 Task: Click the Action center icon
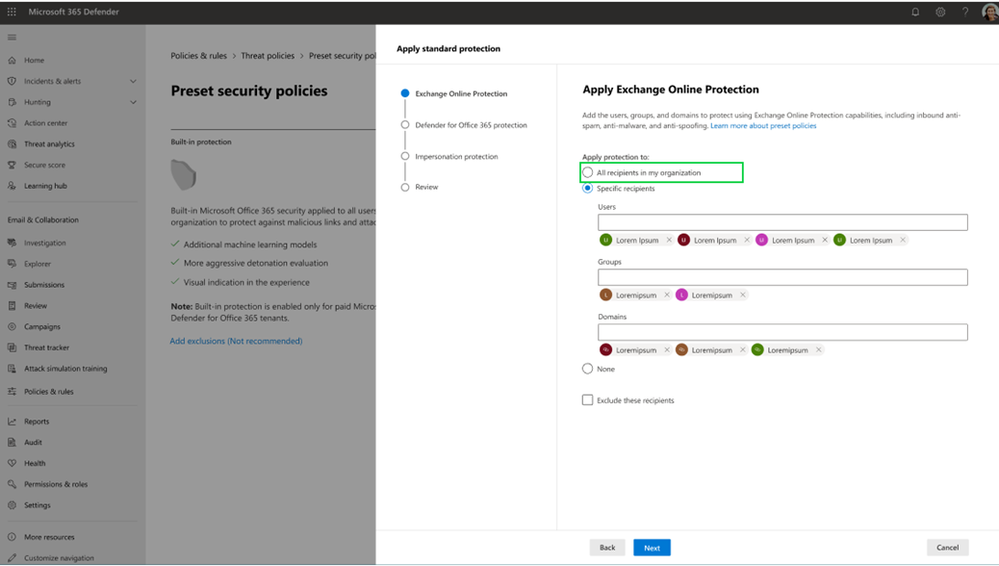[x=11, y=123]
